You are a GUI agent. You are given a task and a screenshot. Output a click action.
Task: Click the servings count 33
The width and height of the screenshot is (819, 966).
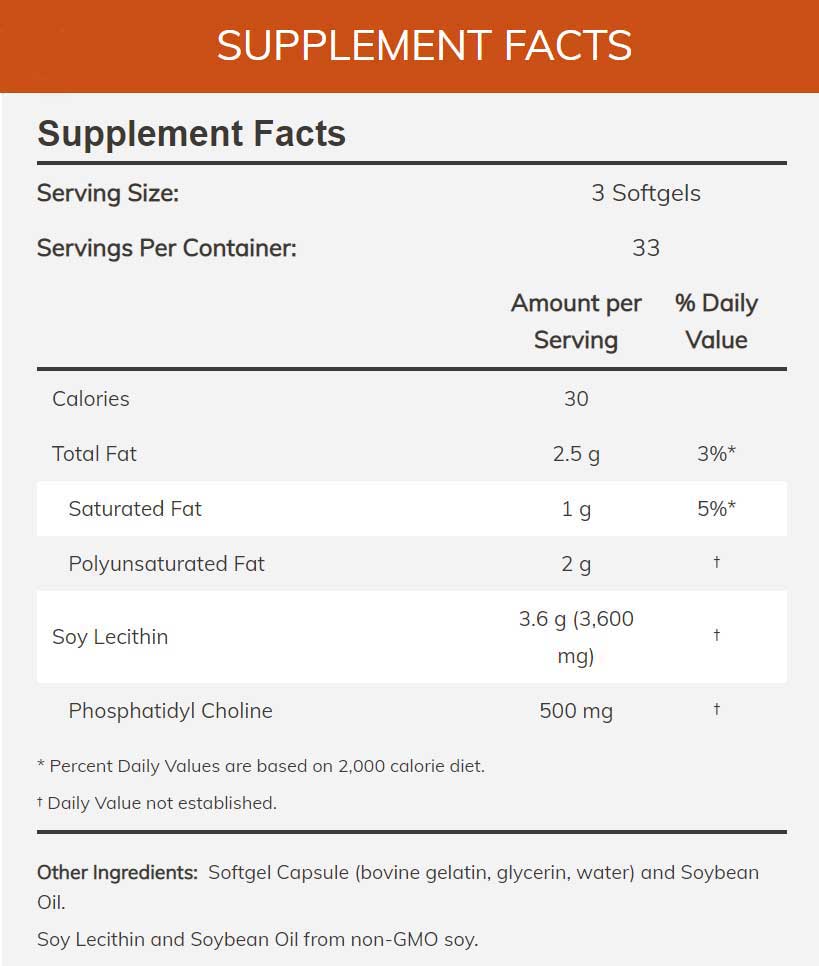646,247
